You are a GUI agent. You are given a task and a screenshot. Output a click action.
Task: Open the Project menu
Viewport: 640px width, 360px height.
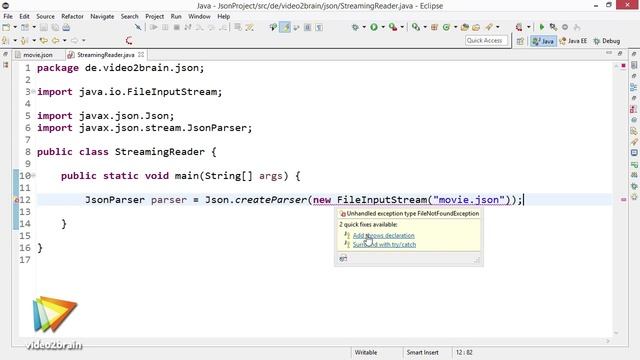point(154,16)
